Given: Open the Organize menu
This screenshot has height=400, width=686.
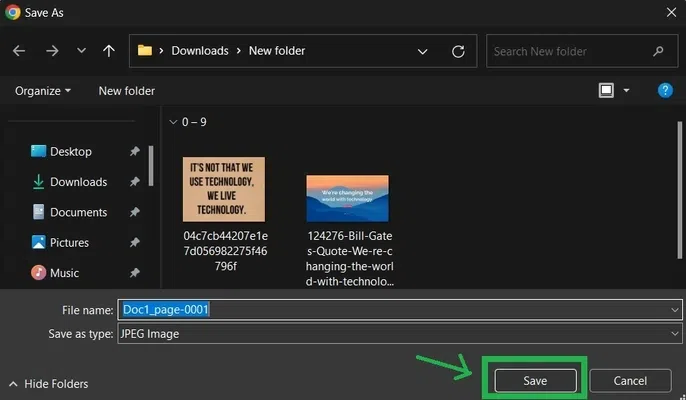Looking at the screenshot, I should pyautogui.click(x=42, y=91).
